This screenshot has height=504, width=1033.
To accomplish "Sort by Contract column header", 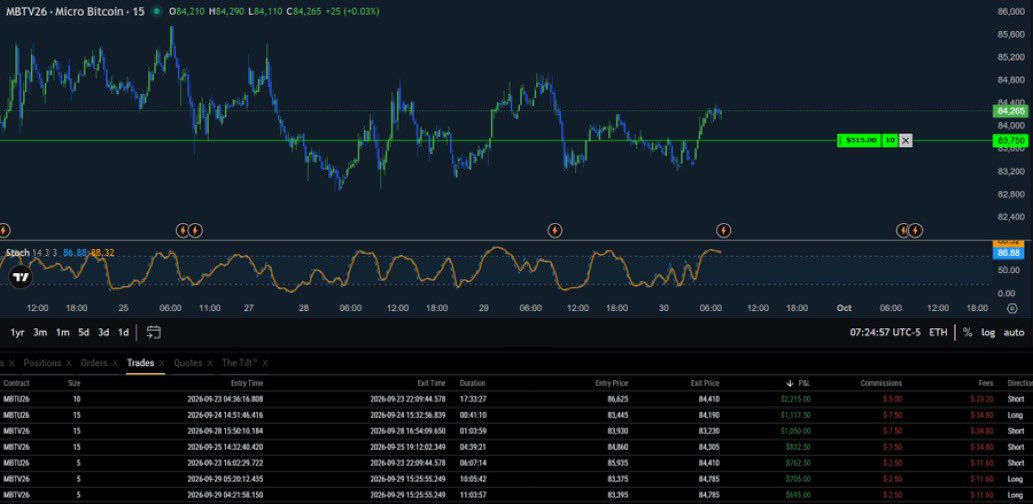I will (16, 383).
